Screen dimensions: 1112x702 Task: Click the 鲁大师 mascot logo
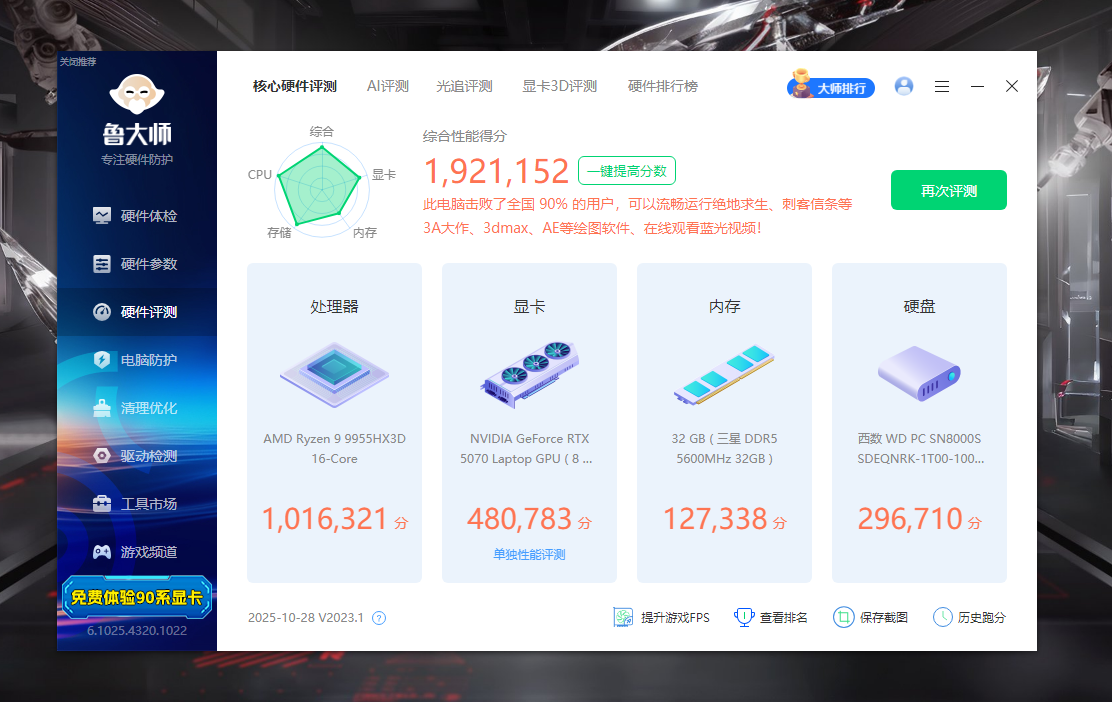(x=137, y=94)
